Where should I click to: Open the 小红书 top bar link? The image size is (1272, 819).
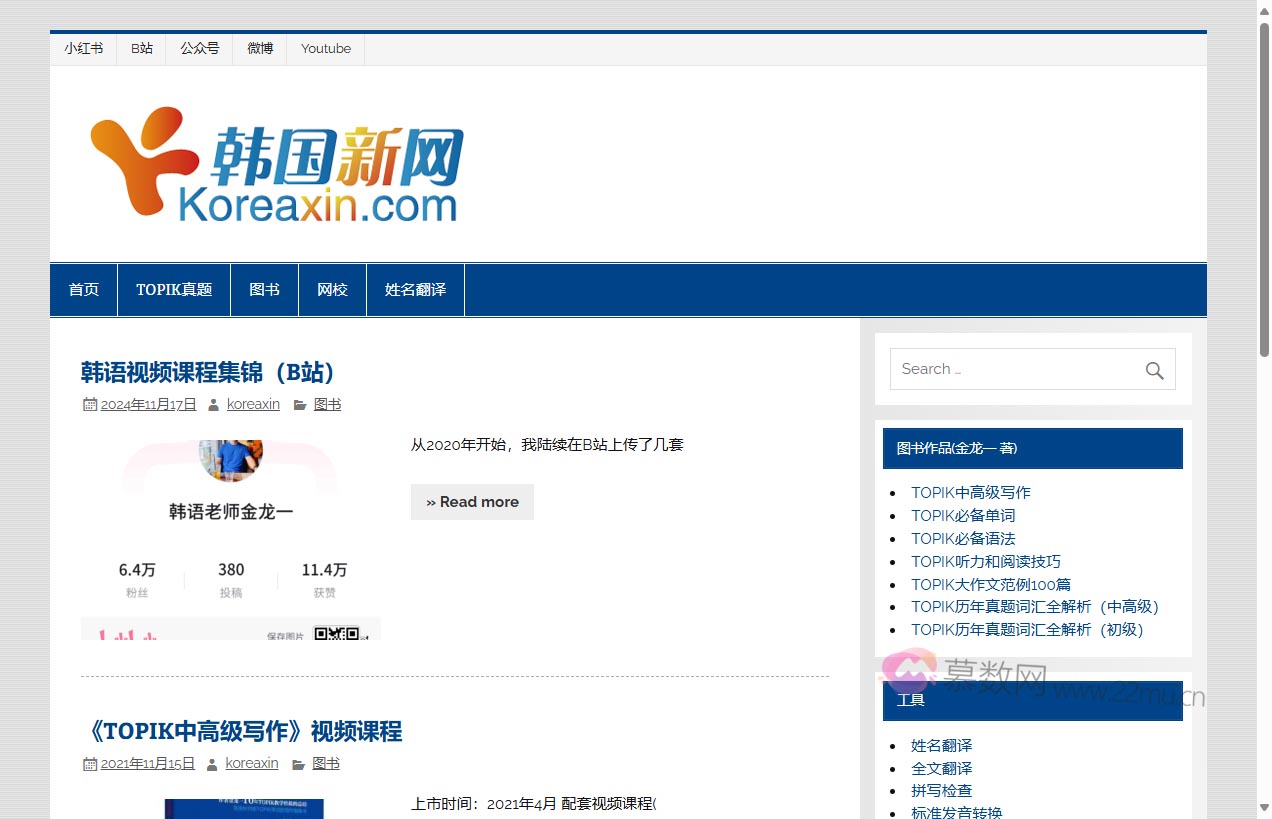tap(84, 48)
